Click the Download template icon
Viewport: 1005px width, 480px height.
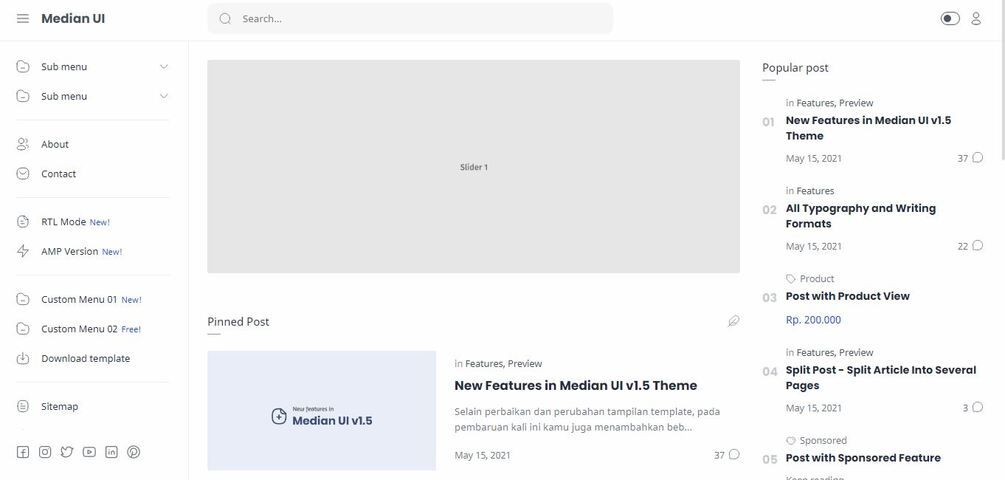coord(22,358)
